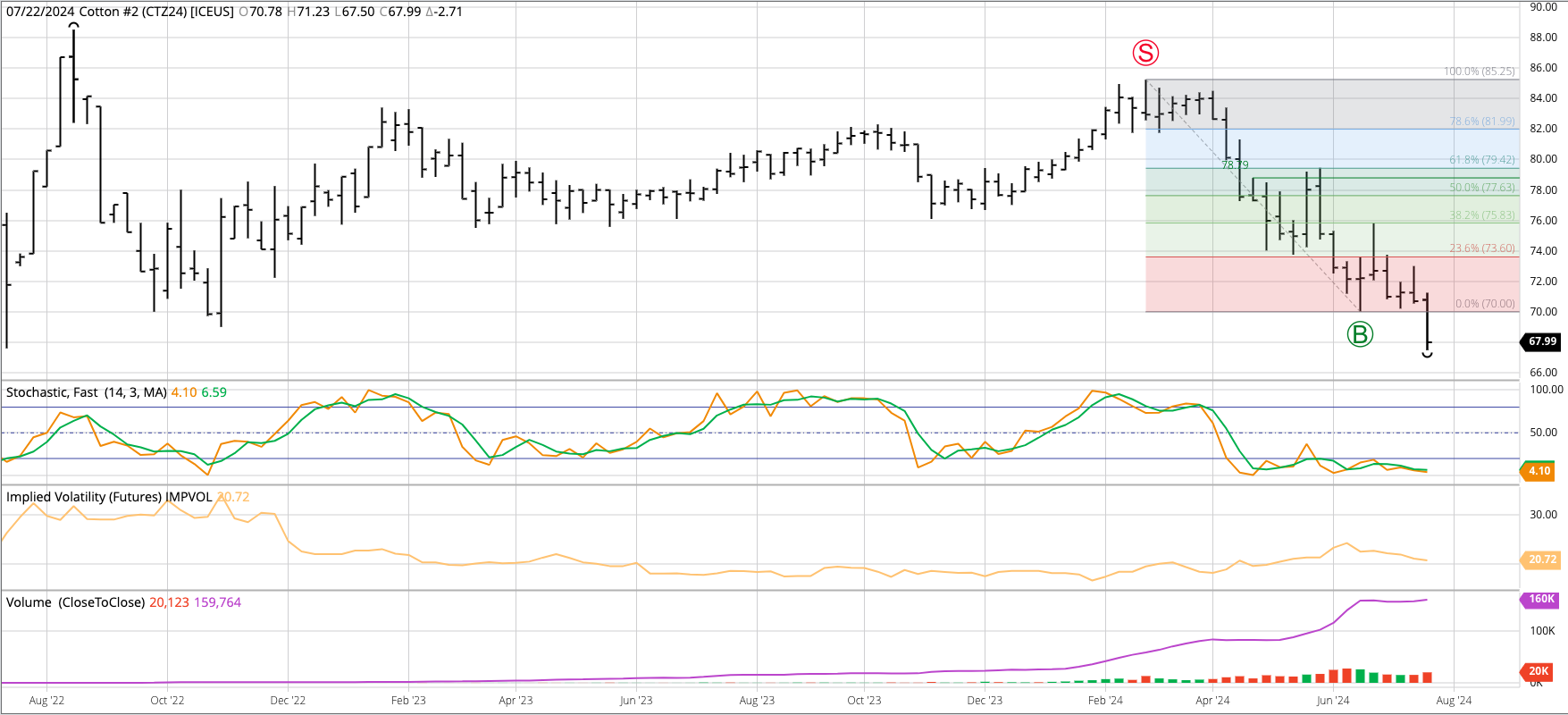
Task: Select the 61.8% (79.42) Fibonacci level label
Action: tap(1481, 160)
